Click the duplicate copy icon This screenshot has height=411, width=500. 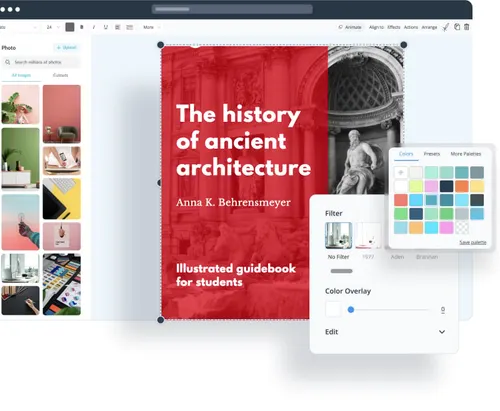(457, 27)
